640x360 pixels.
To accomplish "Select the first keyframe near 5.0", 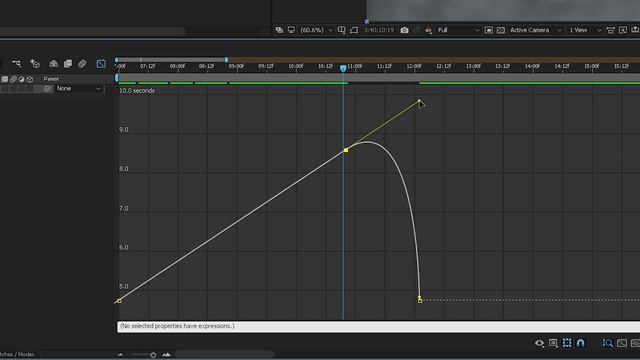I will click(x=119, y=301).
